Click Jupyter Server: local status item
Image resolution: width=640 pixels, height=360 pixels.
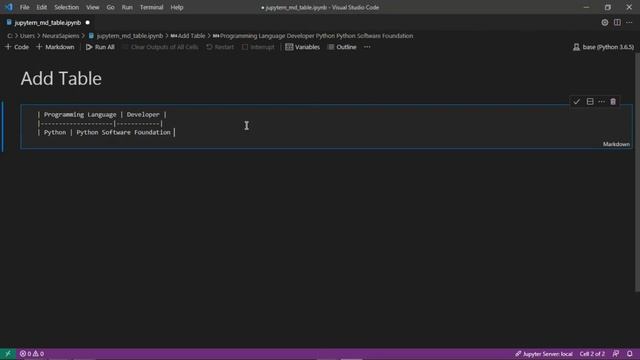(544, 354)
